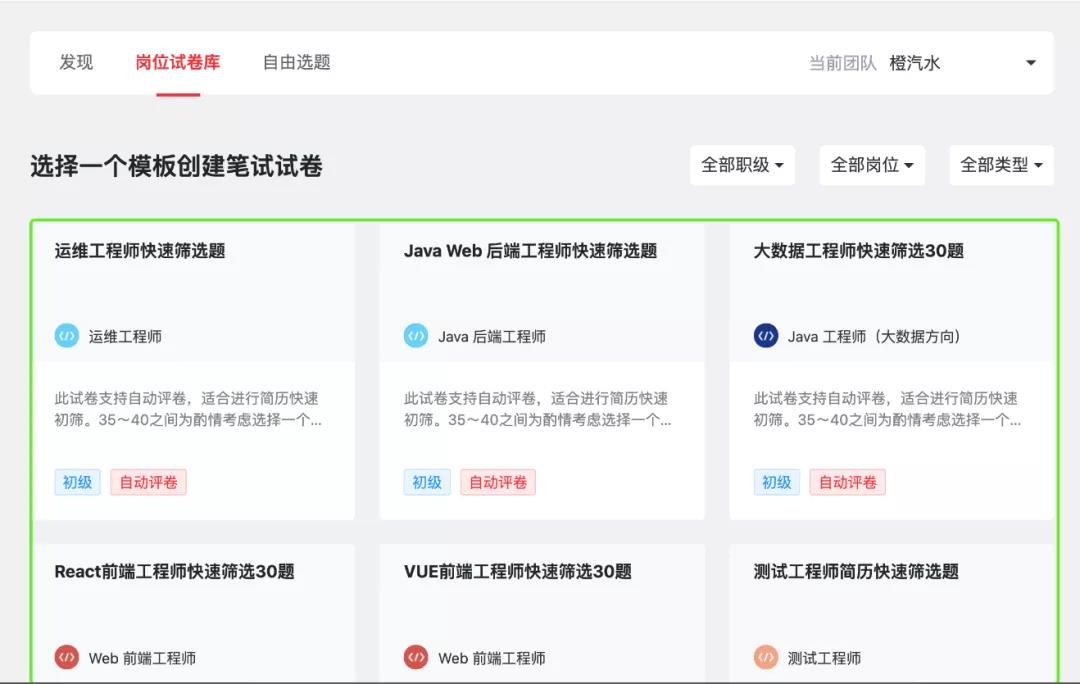Toggle the 自动评卷 tag on Java Web card
1080x684 pixels.
click(498, 481)
